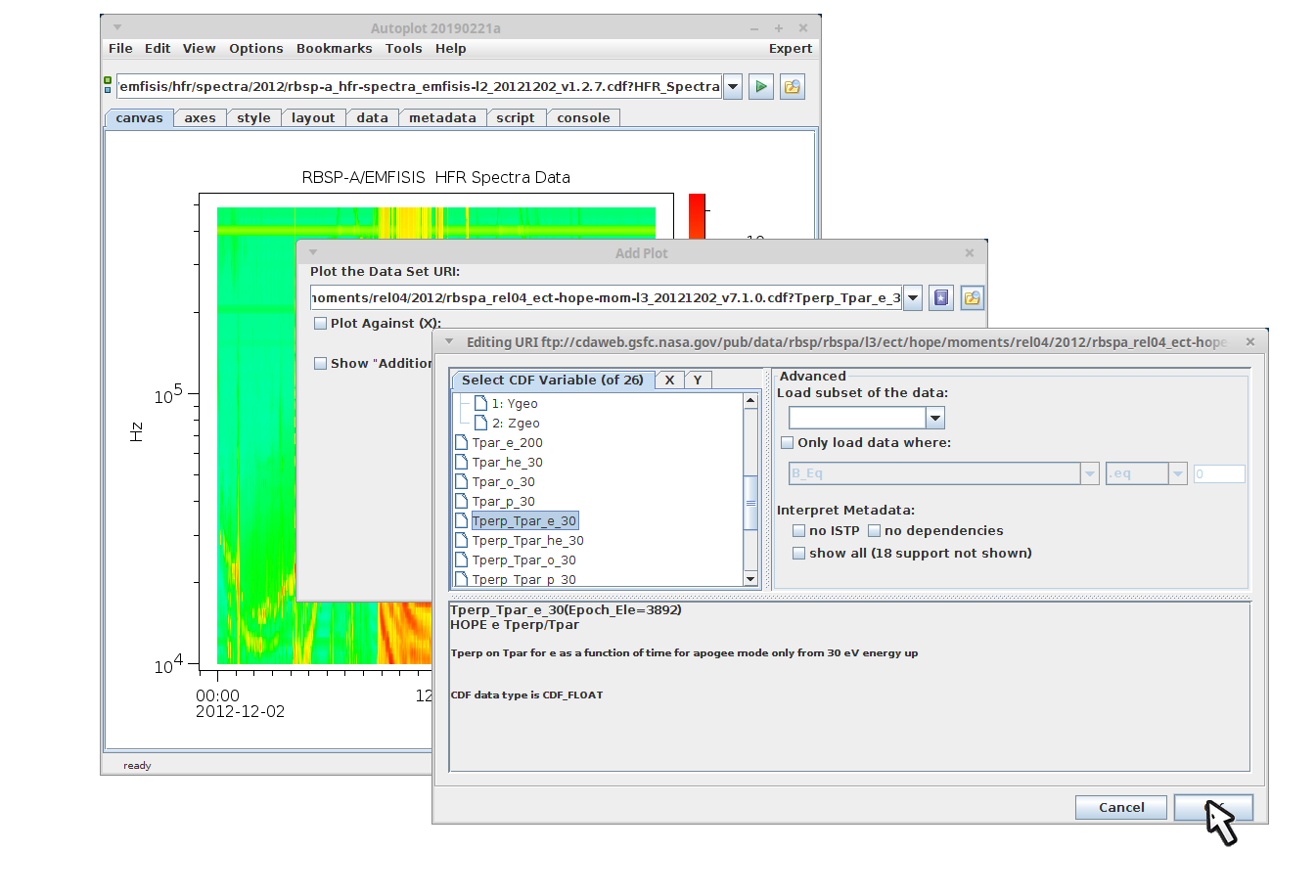Screen dimensions: 1316x896
Task: Click the Tperp_Tpar_he_30 document icon
Action: [462, 541]
